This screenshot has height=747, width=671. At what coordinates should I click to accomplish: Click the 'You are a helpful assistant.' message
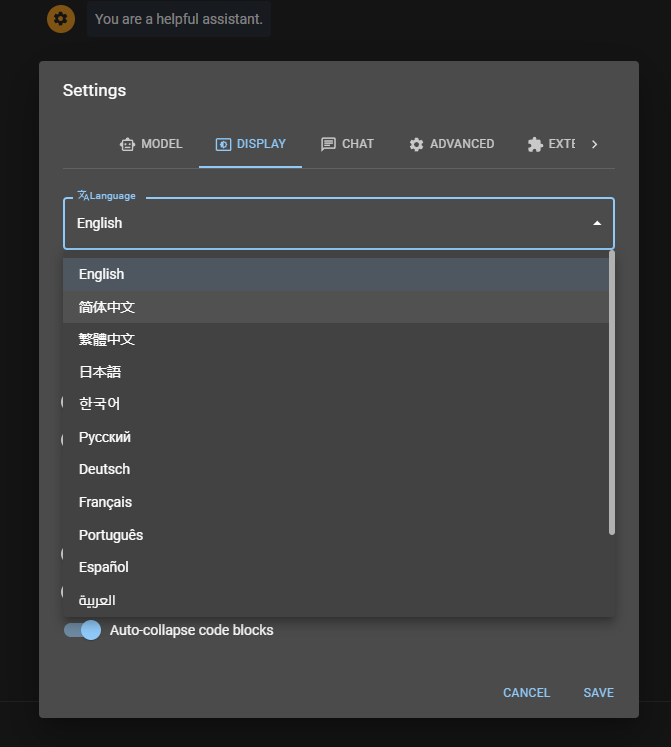coord(179,19)
